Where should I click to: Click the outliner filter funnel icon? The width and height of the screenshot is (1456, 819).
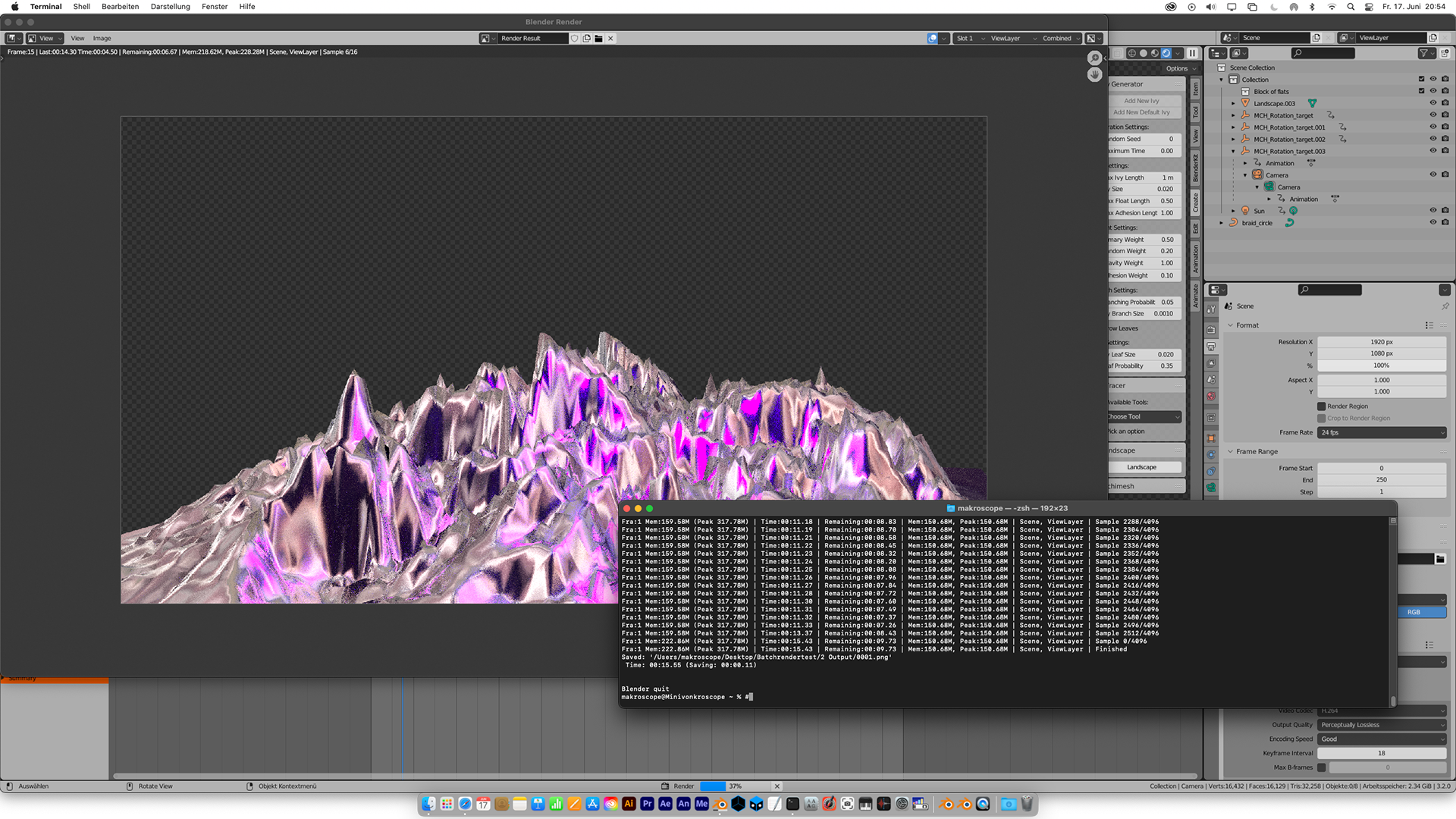[1423, 53]
